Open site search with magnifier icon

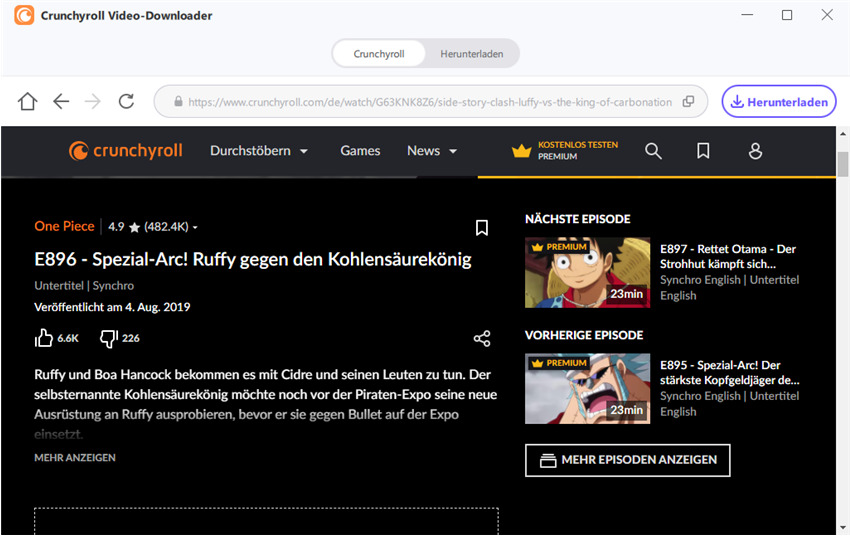(x=653, y=151)
